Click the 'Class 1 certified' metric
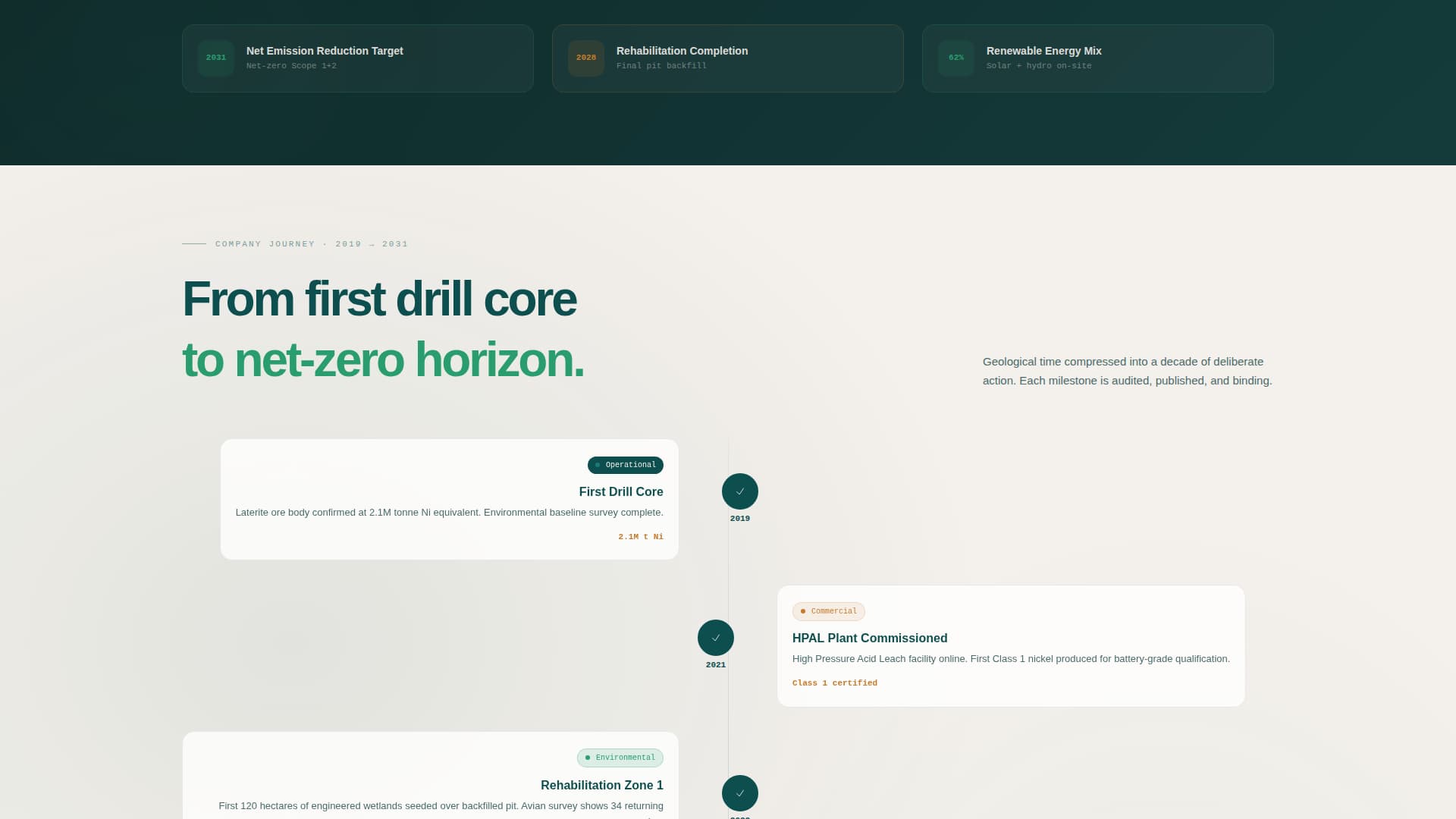The width and height of the screenshot is (1456, 819). click(835, 683)
